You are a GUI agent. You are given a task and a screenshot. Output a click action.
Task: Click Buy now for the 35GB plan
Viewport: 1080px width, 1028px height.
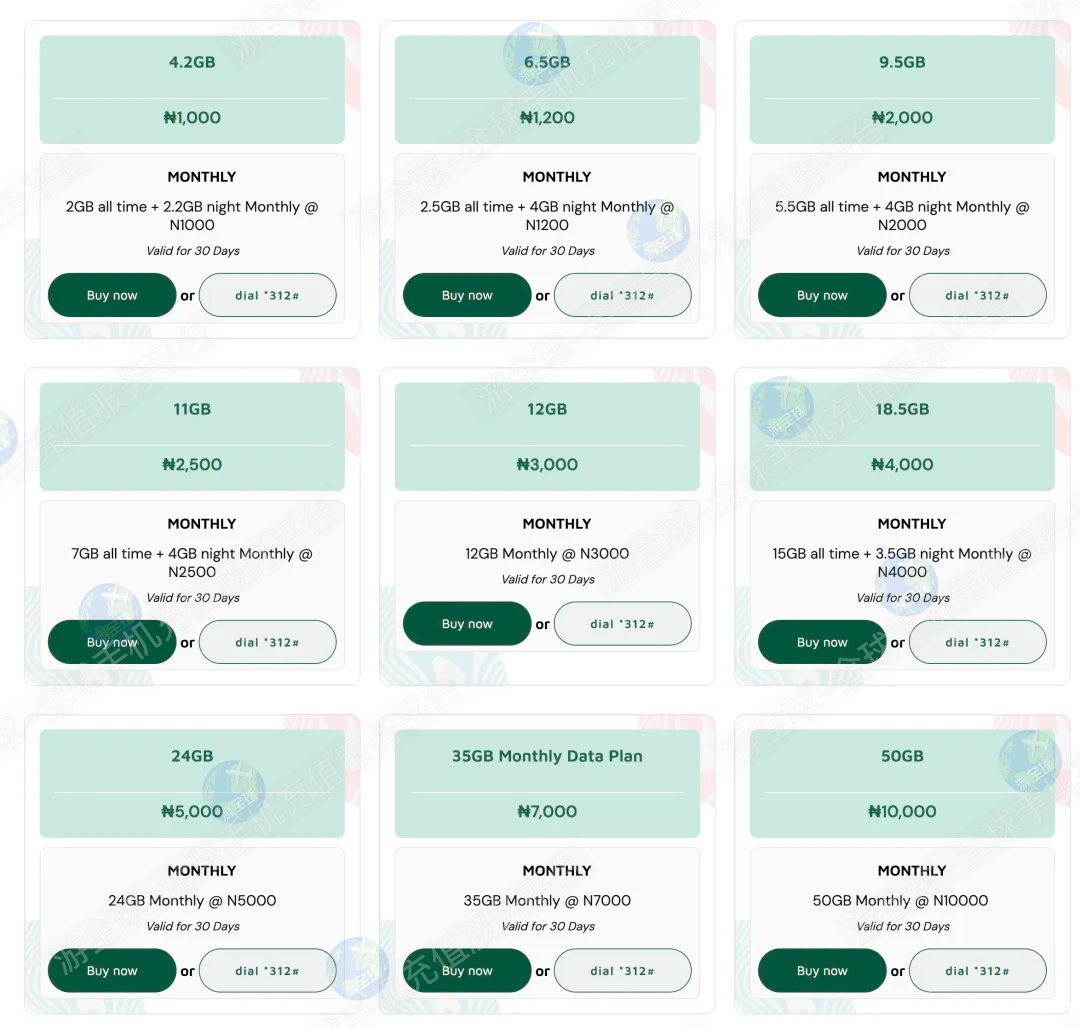click(x=467, y=970)
